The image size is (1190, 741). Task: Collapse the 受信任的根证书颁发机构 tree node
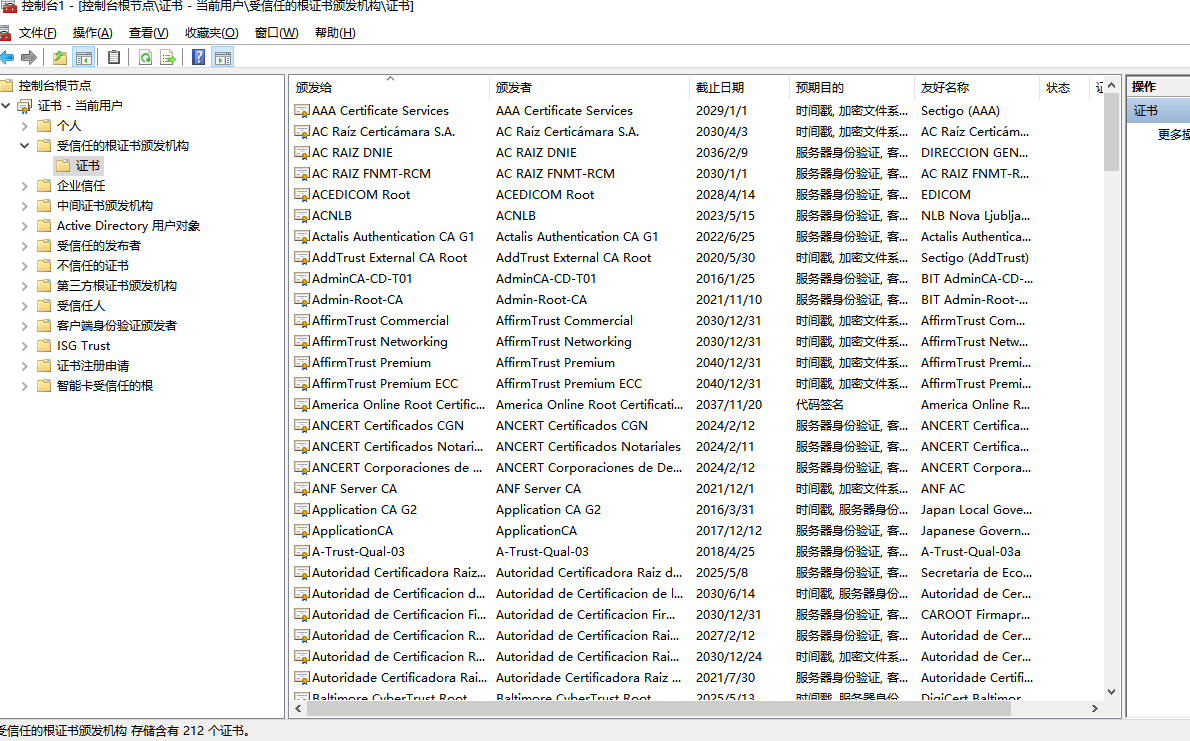click(x=25, y=146)
